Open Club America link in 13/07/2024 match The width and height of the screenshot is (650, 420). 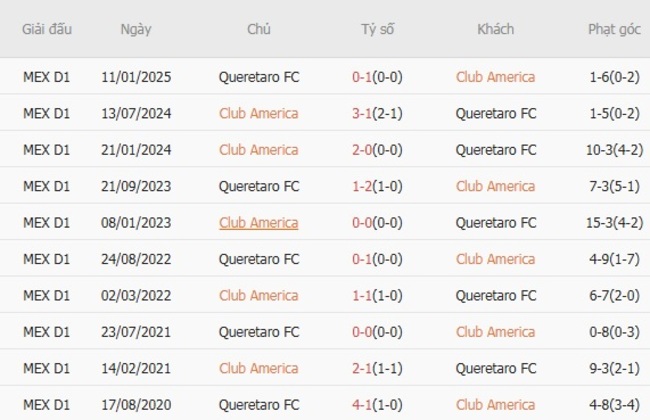click(x=258, y=113)
